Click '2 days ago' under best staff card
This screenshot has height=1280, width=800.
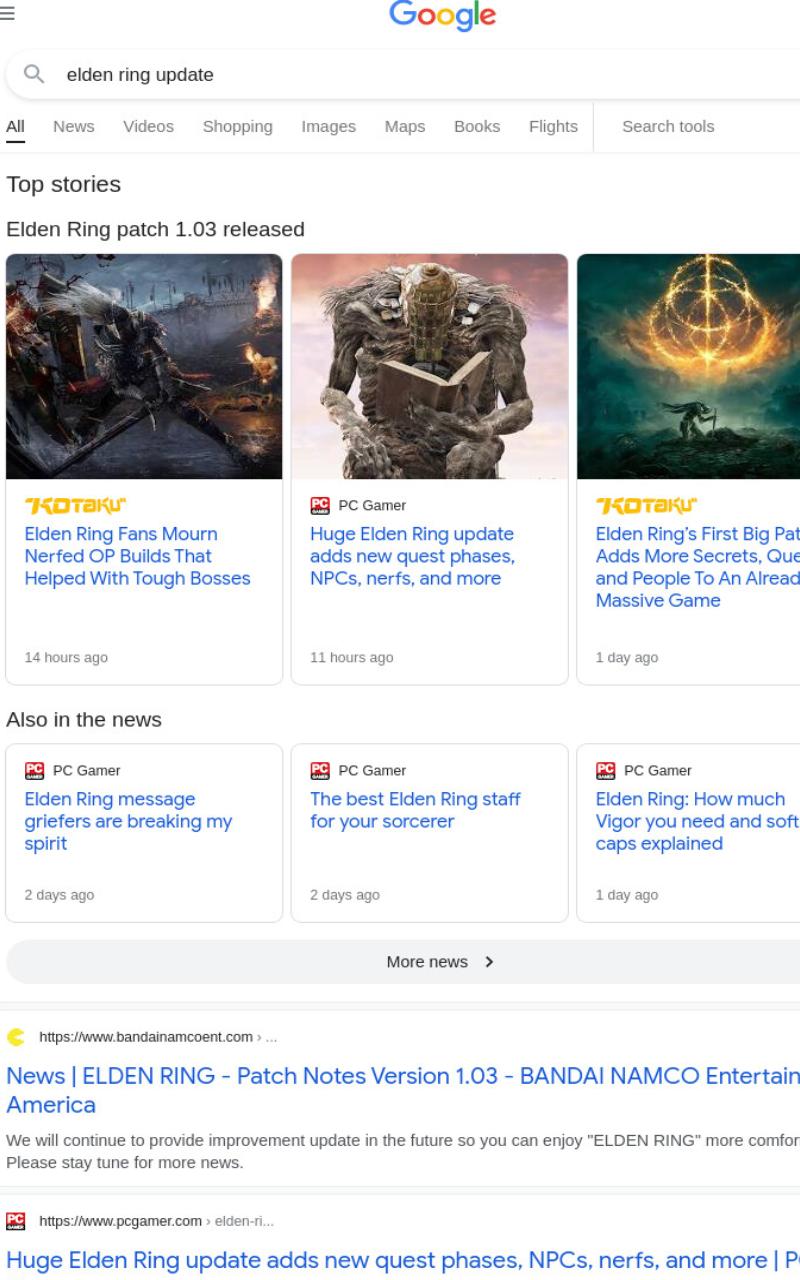(x=345, y=895)
